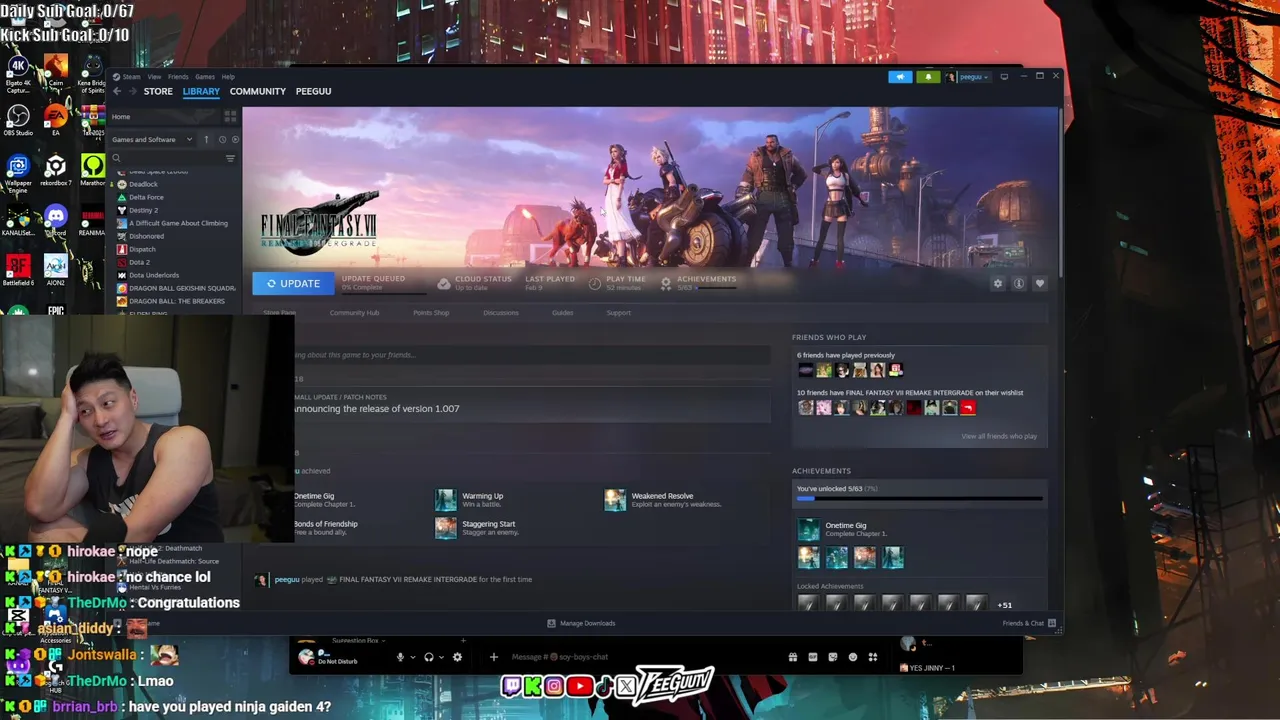
Task: Click the blue Update button
Action: [x=293, y=284]
